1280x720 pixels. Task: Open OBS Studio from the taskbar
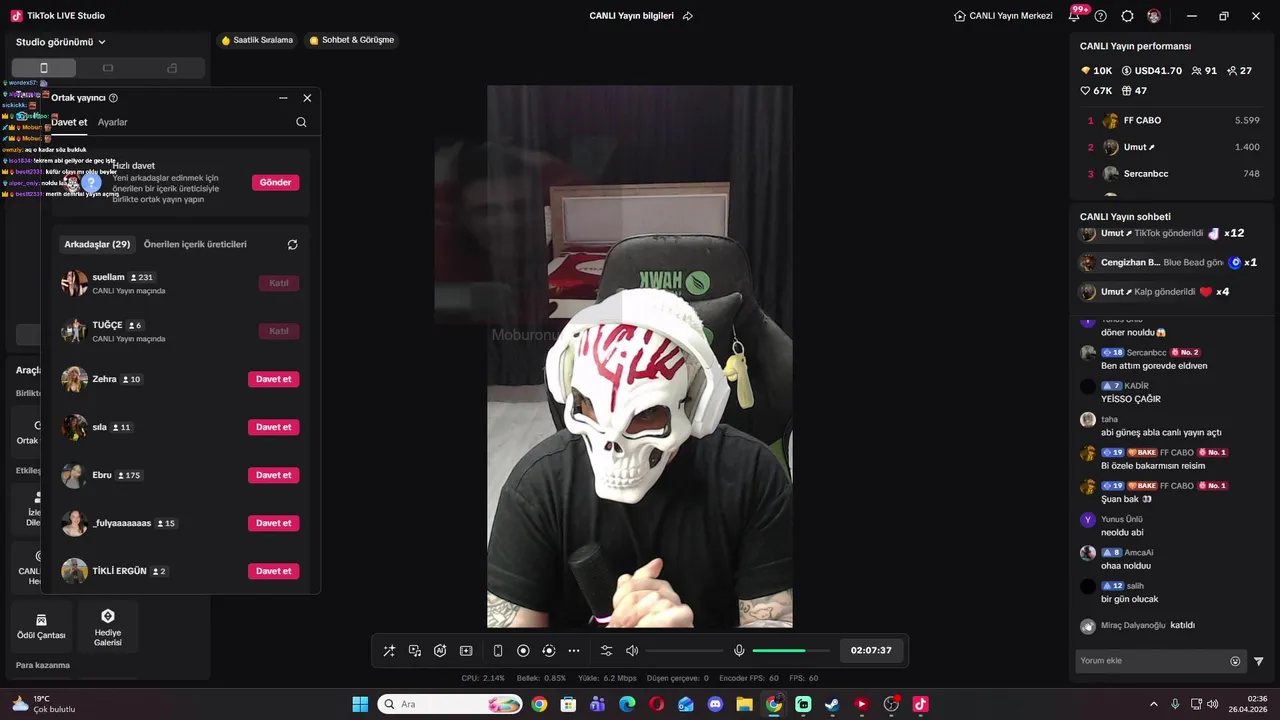pyautogui.click(x=891, y=704)
